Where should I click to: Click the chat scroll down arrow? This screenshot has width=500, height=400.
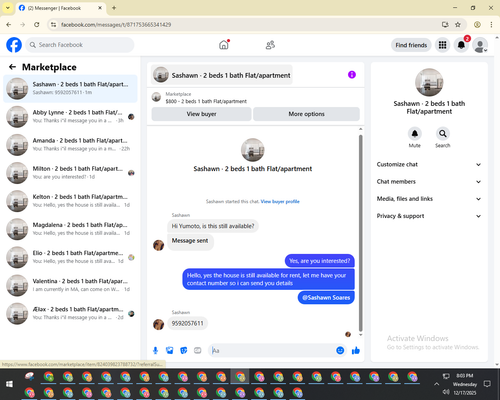pyautogui.click(x=360, y=335)
